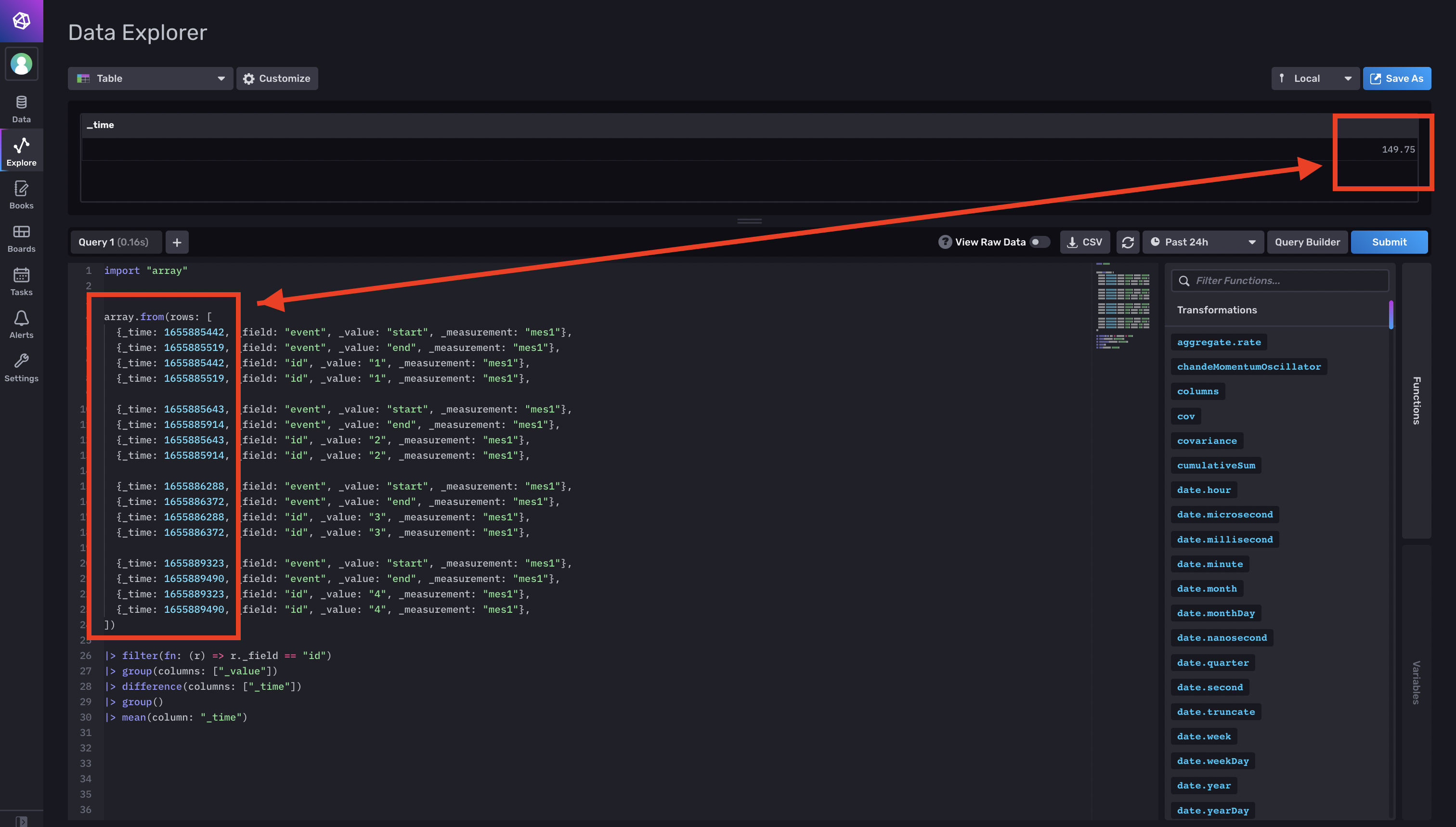This screenshot has height=827, width=1456.
Task: Open the vertical Variables tab
Action: [1416, 682]
